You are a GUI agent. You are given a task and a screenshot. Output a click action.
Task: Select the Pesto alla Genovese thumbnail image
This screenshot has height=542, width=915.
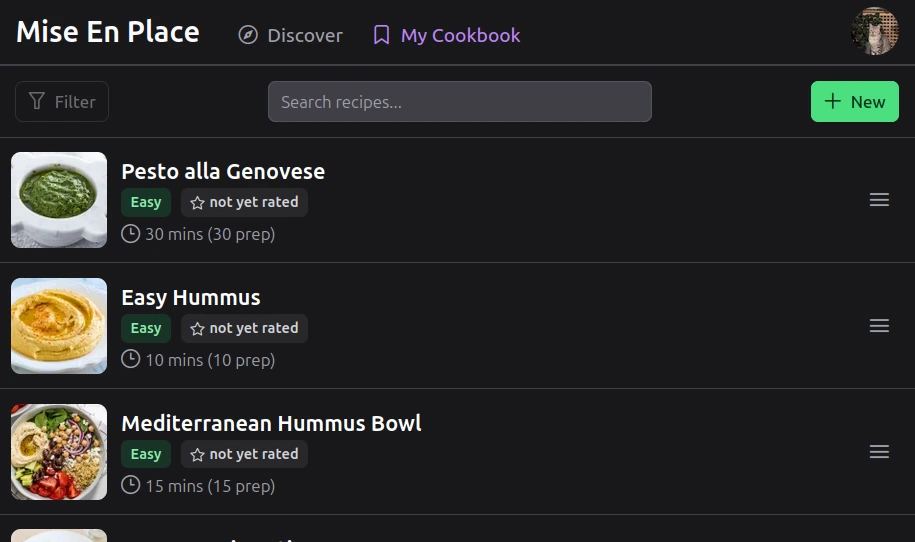coord(59,200)
